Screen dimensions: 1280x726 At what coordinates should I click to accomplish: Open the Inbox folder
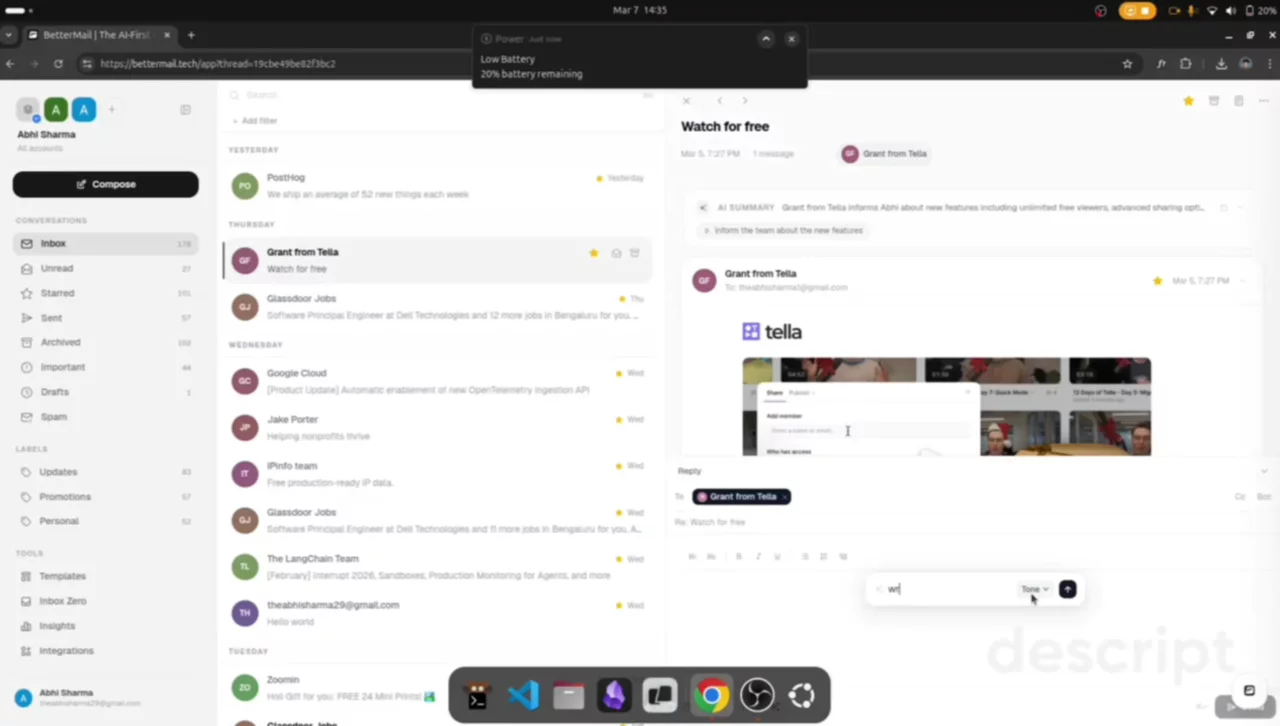pyautogui.click(x=105, y=244)
